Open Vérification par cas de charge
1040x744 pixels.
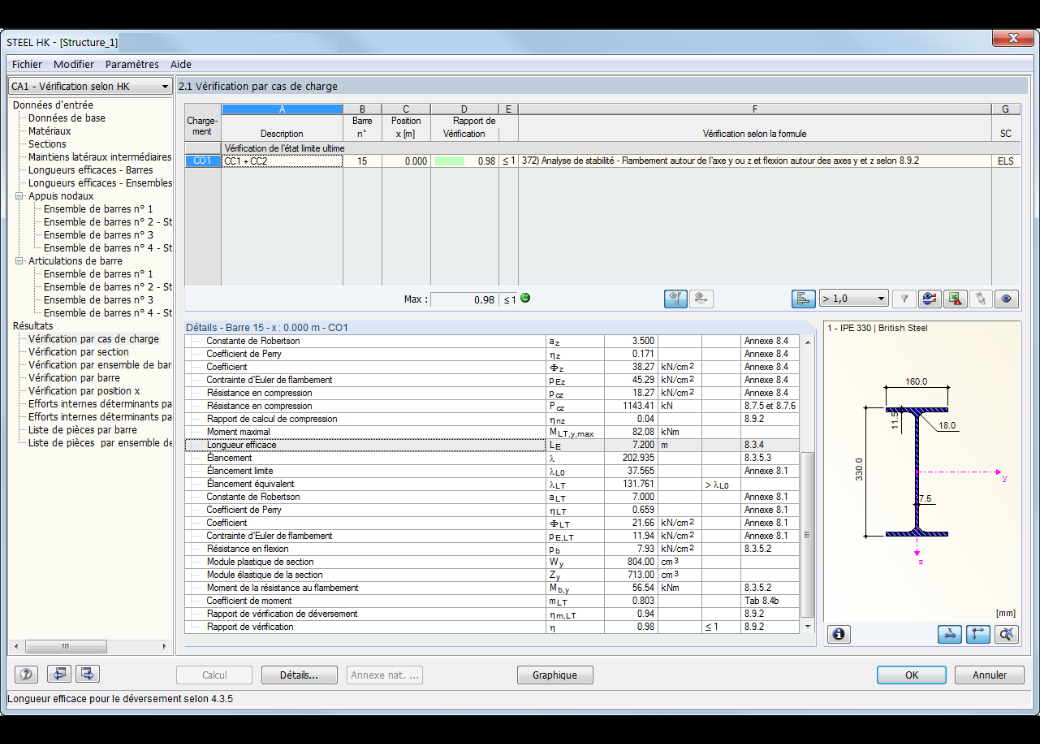[x=94, y=339]
